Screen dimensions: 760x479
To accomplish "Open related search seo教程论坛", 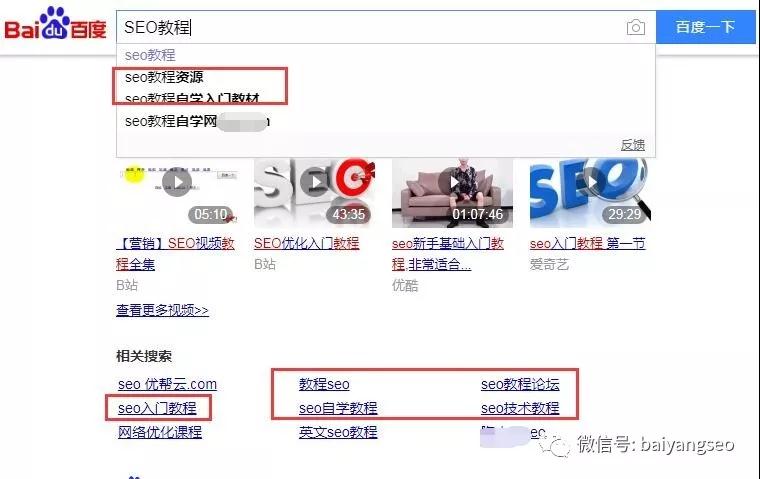I will 520,384.
